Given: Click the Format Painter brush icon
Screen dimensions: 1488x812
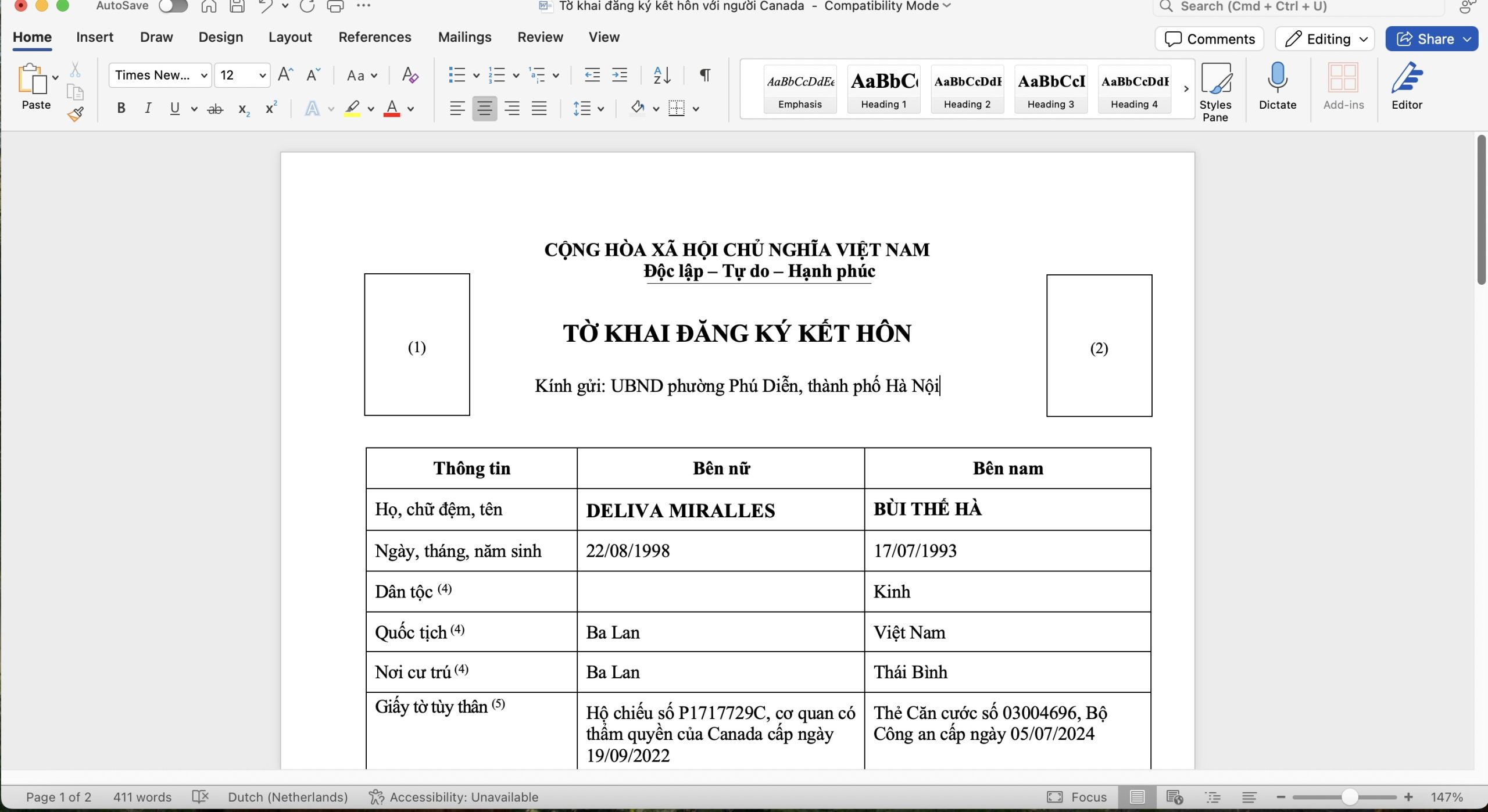Looking at the screenshot, I should (76, 114).
